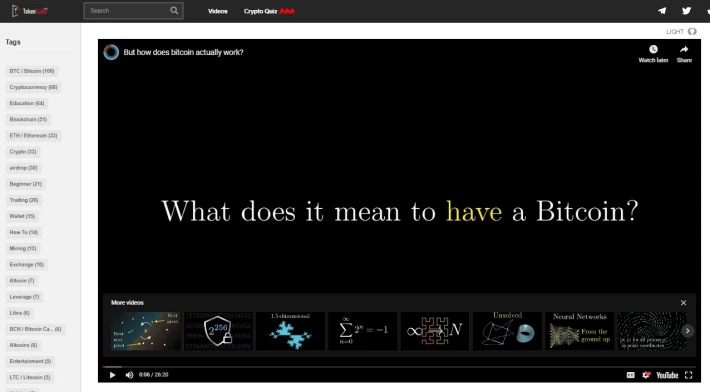
Task: Select the 'Cryptocurrency (68)' tag
Action: [x=33, y=87]
